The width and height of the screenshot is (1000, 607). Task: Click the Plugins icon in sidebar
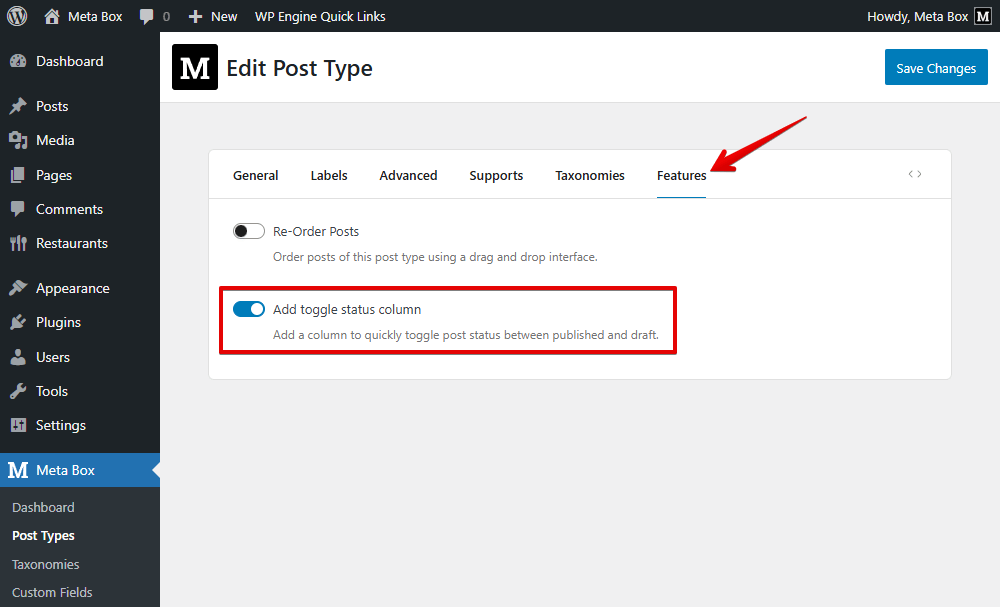click(20, 322)
